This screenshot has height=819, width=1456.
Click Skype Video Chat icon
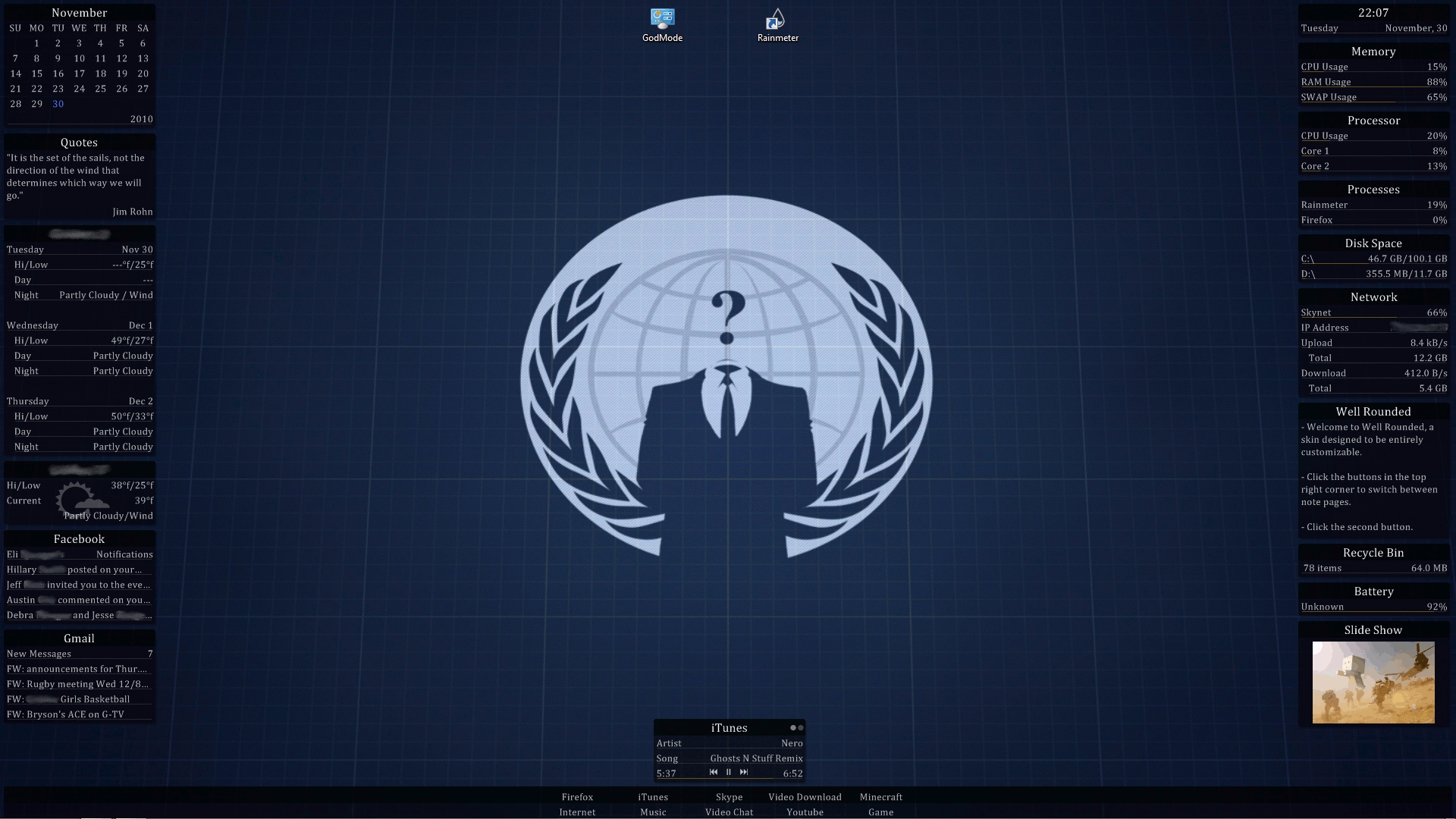click(728, 804)
